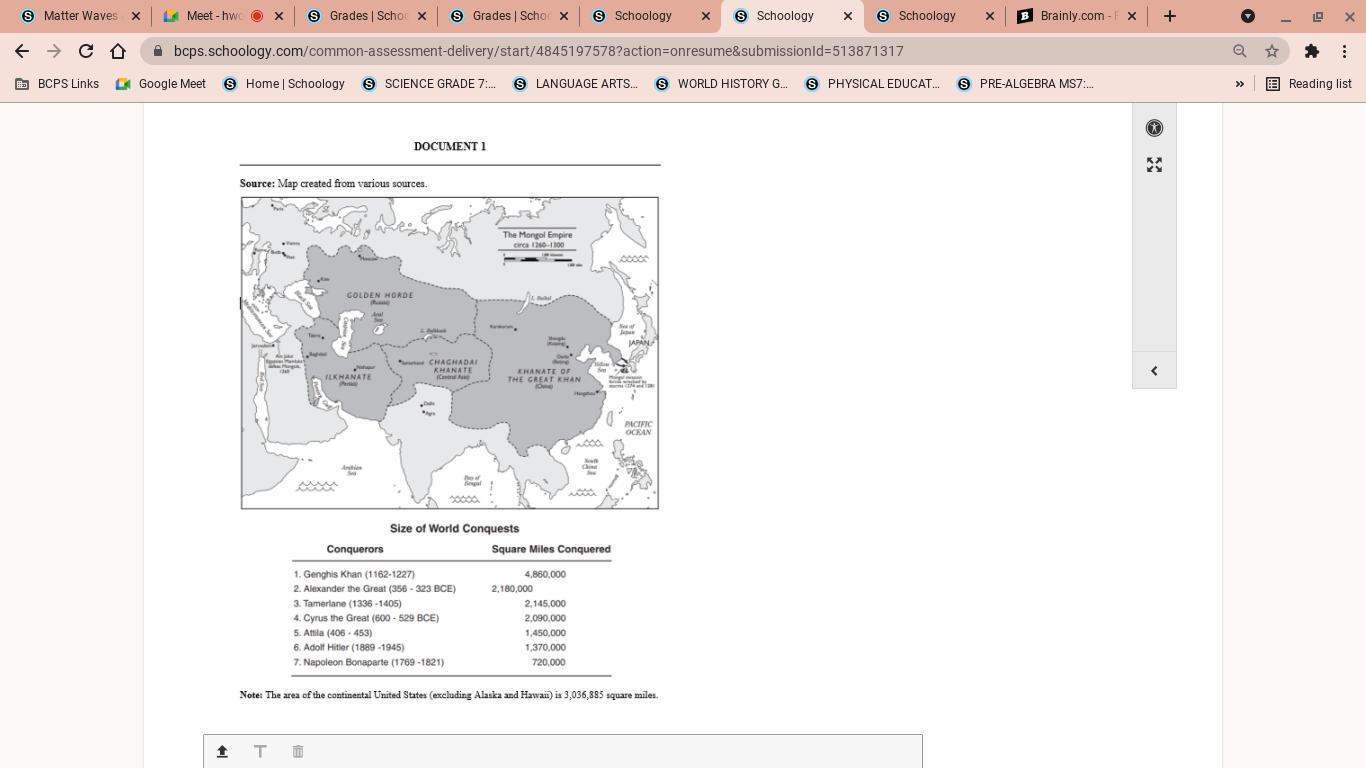Click the zoom magnifier icon in address bar
The height and width of the screenshot is (768, 1366).
pyautogui.click(x=1240, y=51)
